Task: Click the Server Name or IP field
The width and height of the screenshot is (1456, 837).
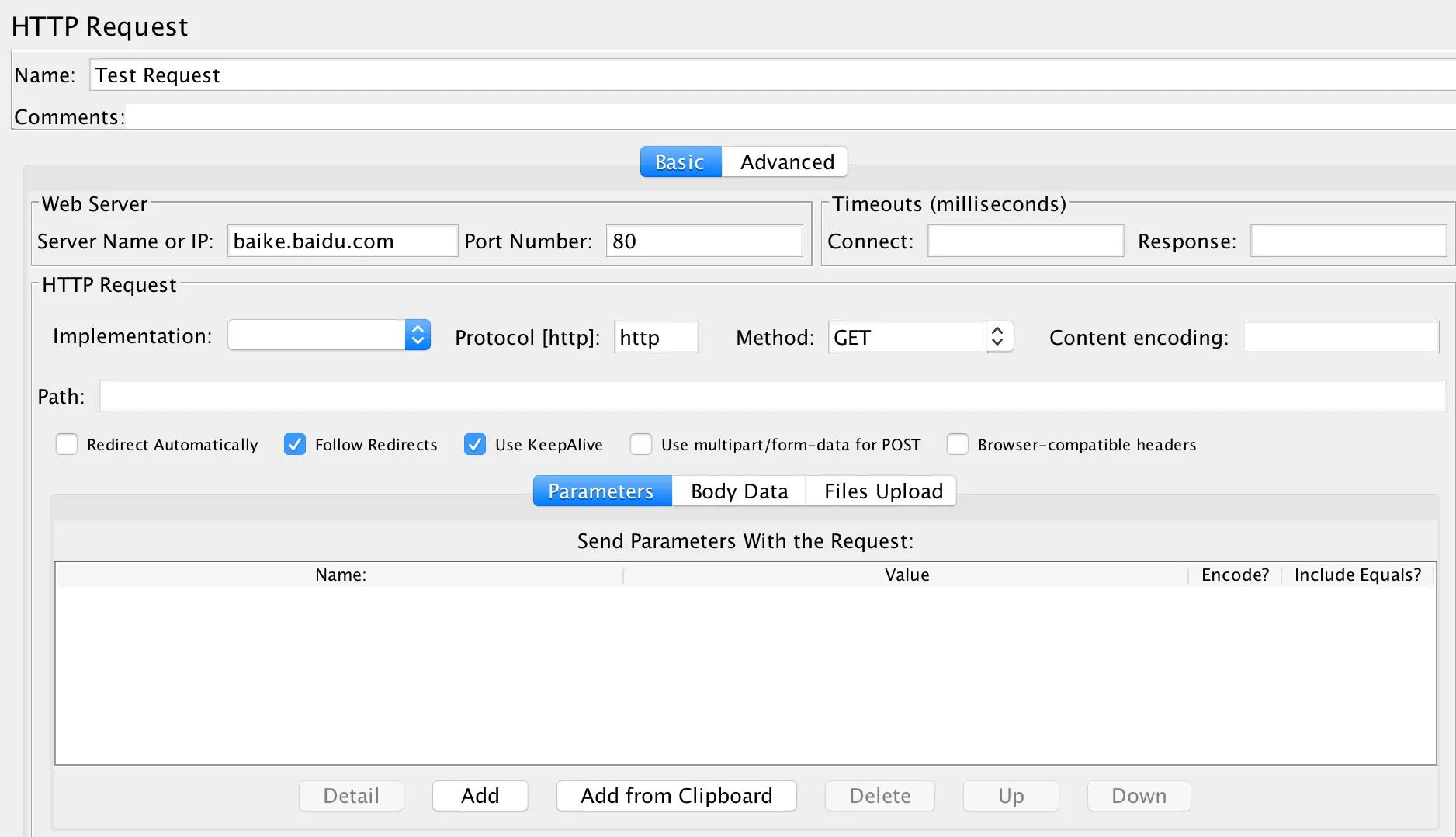Action: (x=342, y=241)
